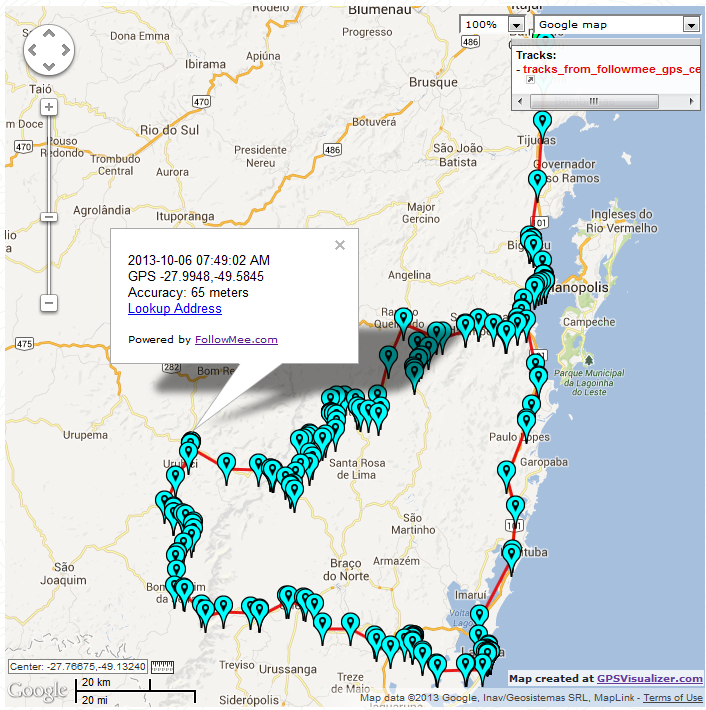Open the Google map type dropdown
The image size is (706, 710).
[616, 24]
